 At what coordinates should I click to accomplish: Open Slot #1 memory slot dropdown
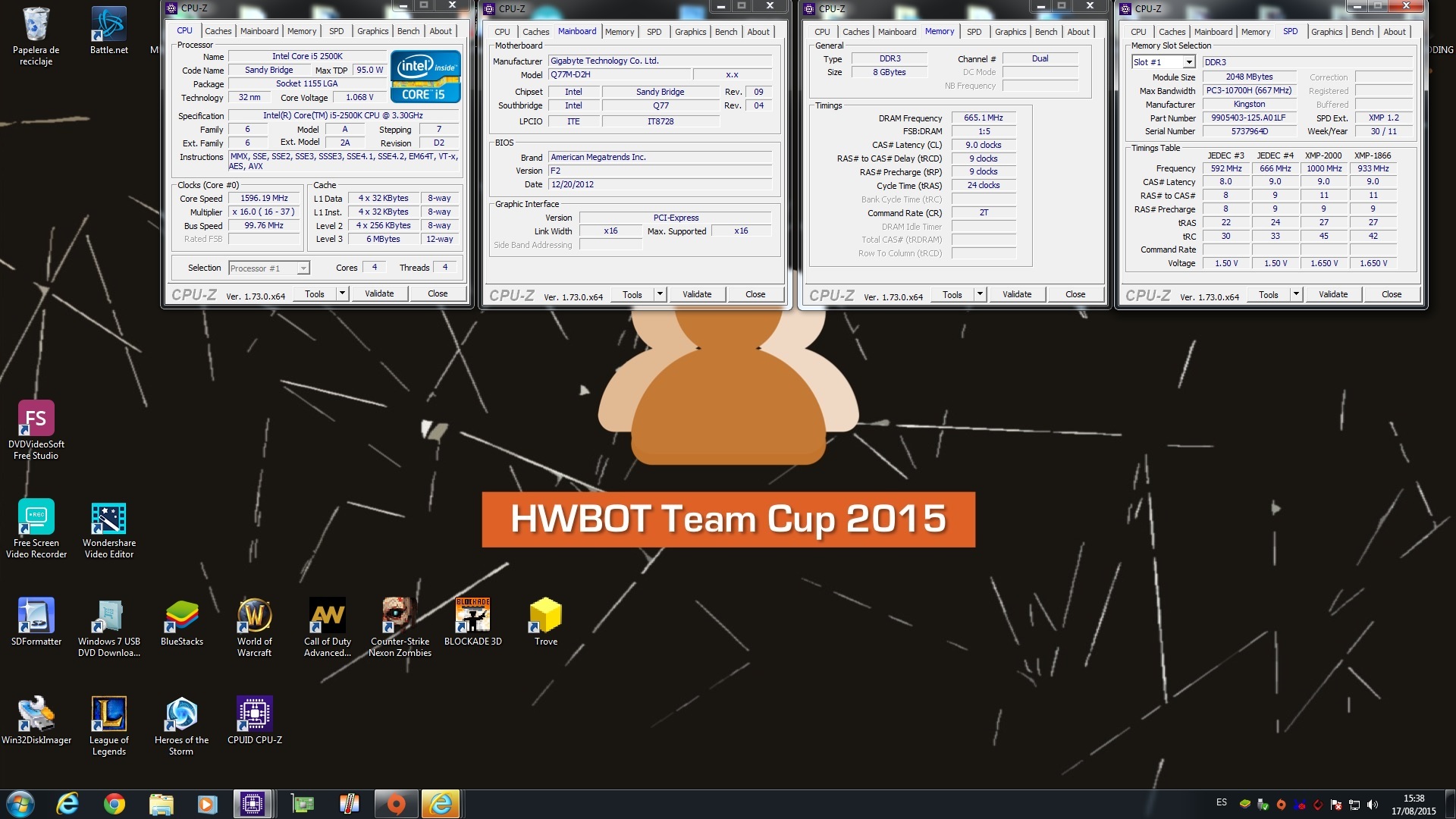(x=1163, y=62)
